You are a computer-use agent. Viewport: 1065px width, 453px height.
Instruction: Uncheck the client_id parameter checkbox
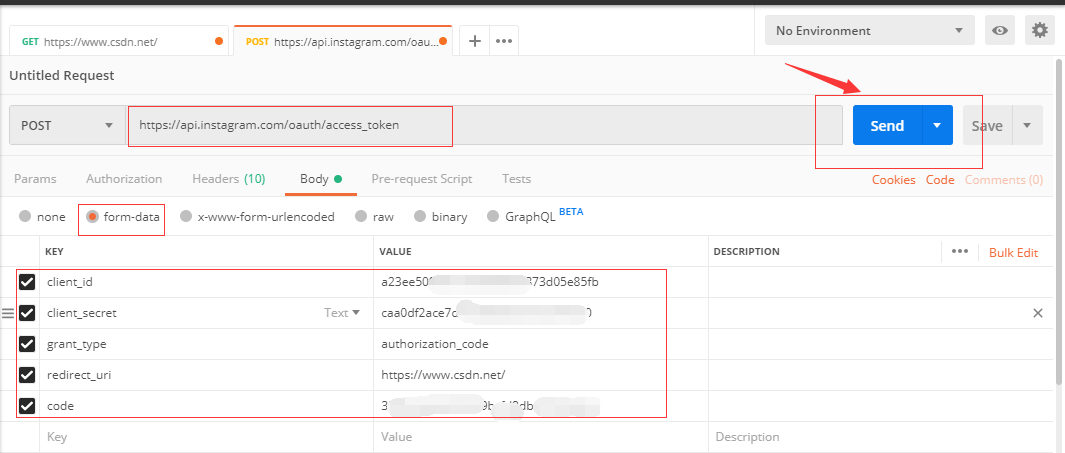pyautogui.click(x=27, y=282)
